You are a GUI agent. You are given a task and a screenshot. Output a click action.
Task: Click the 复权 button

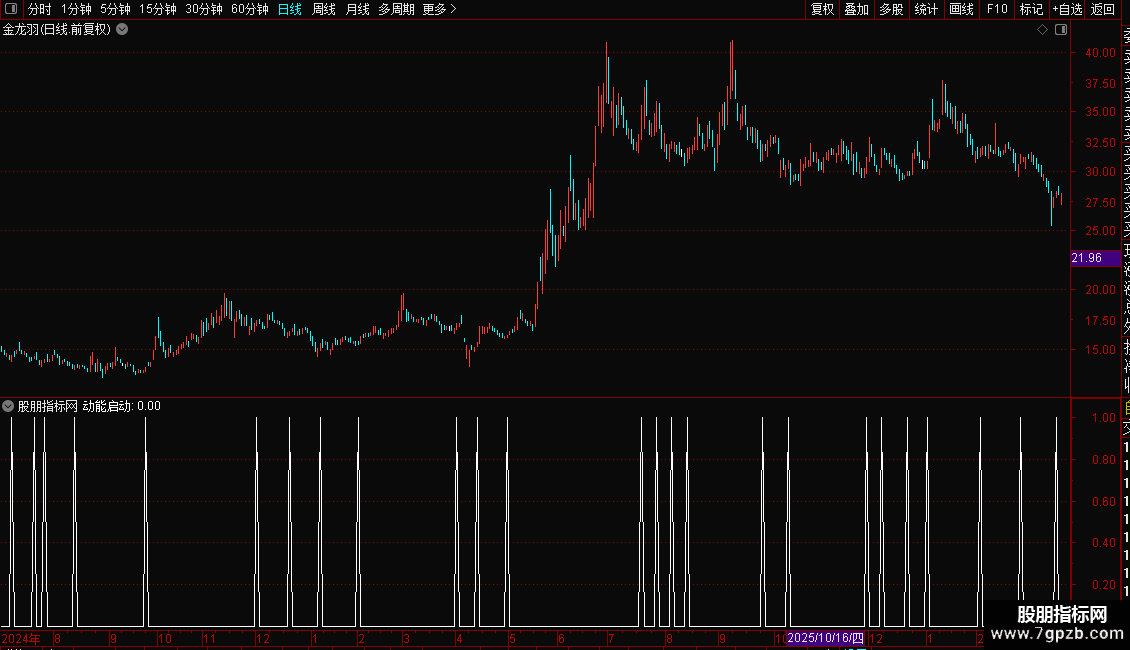pos(822,9)
